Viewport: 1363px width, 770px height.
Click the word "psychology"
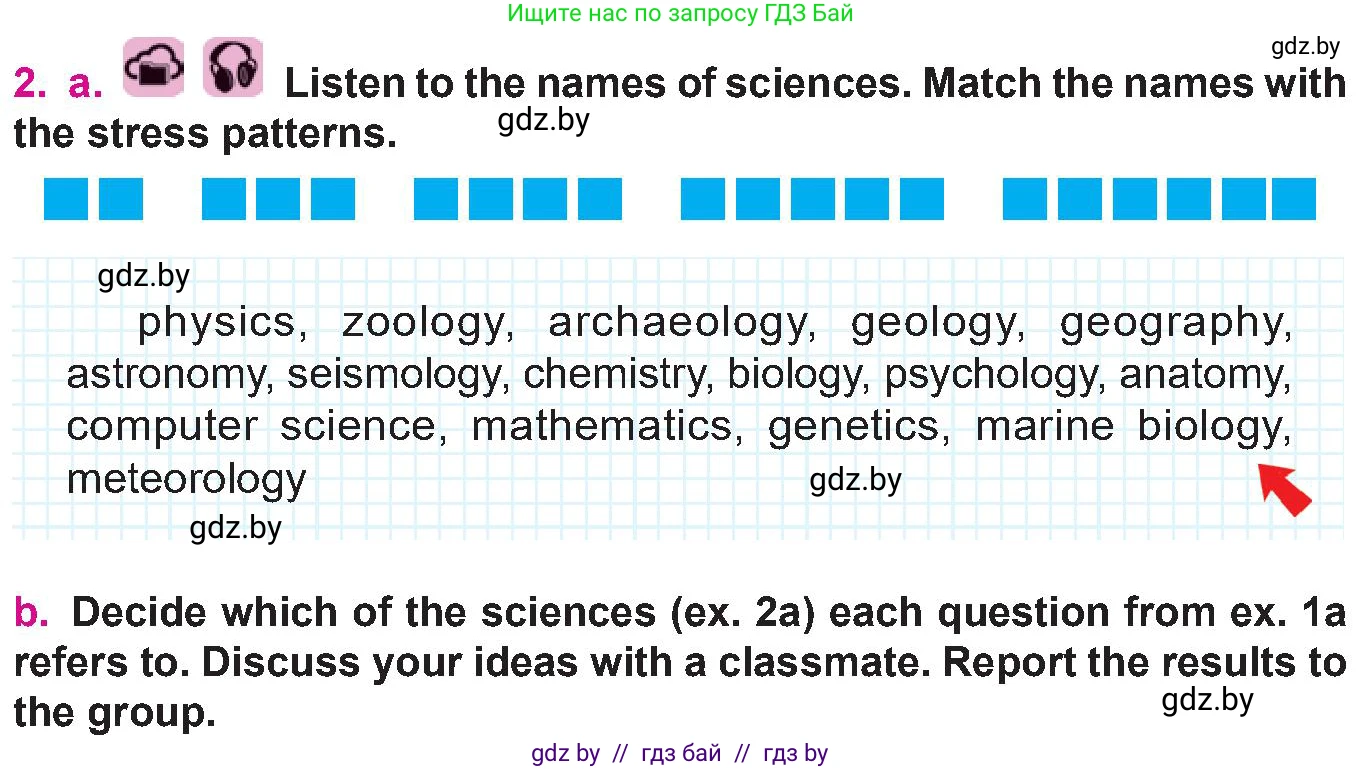[995, 375]
